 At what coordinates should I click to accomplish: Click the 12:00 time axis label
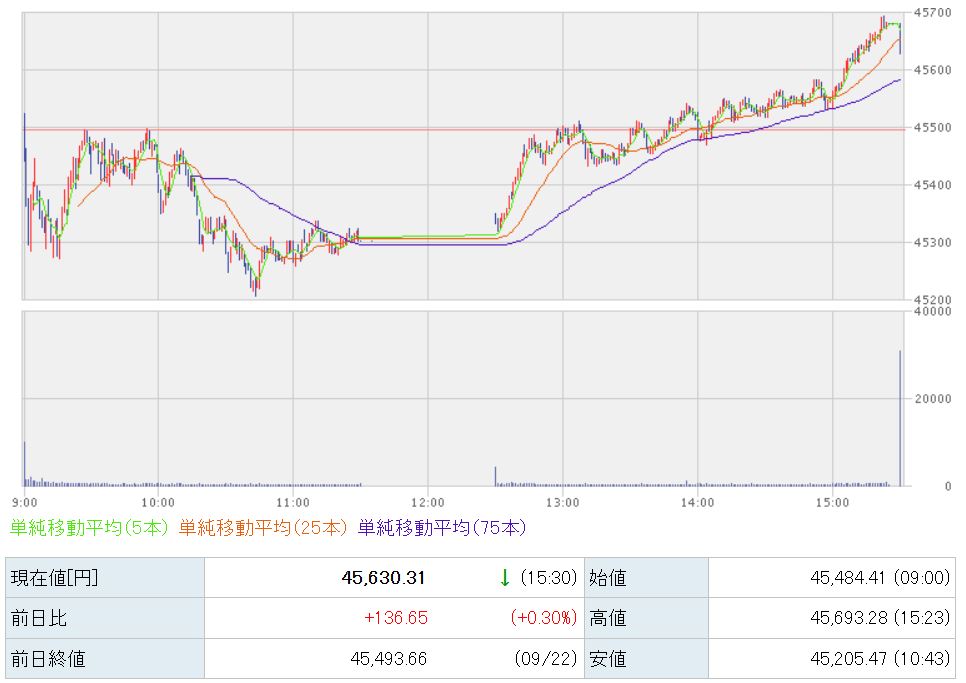(x=428, y=503)
